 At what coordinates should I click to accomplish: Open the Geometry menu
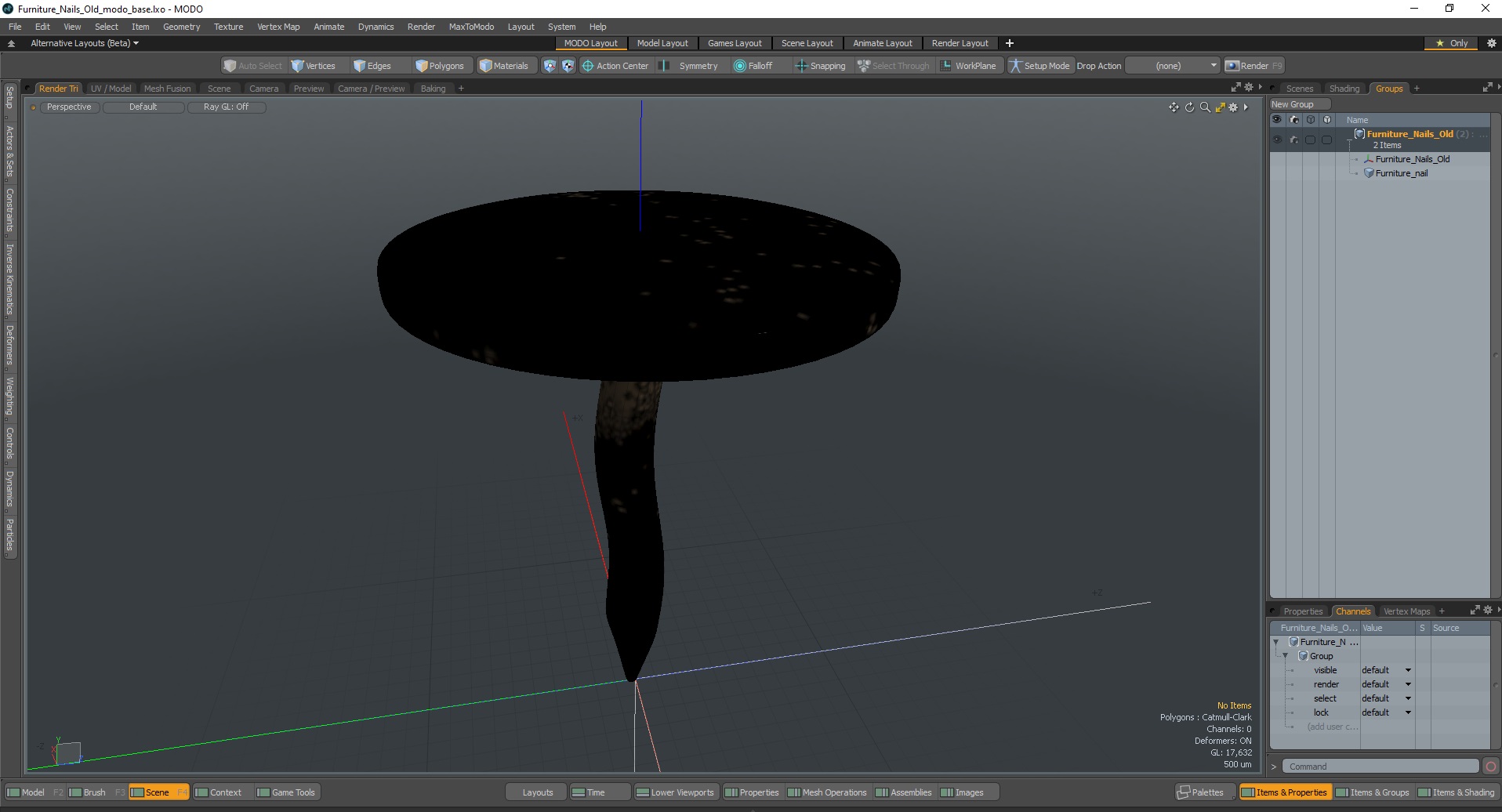point(181,27)
